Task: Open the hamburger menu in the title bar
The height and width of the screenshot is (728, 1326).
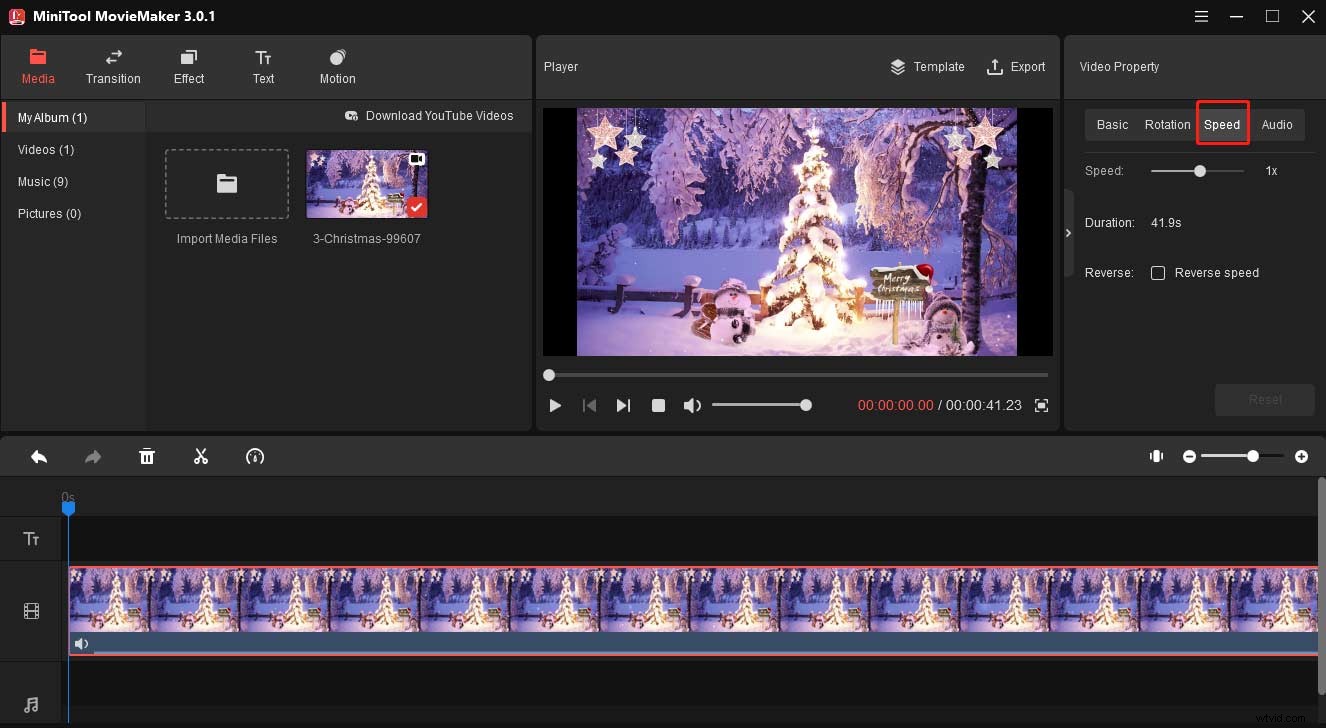Action: tap(1199, 16)
